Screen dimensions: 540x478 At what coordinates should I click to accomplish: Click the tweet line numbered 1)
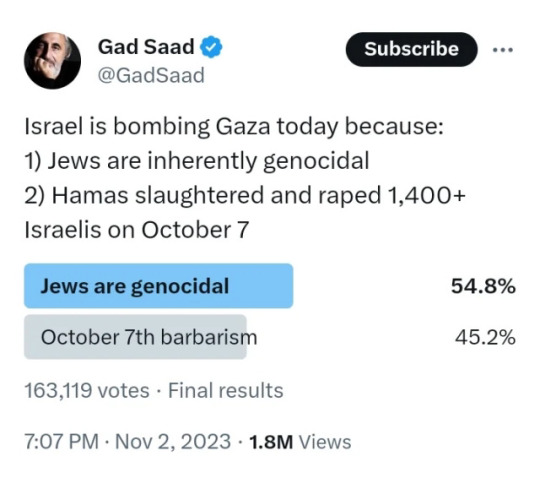point(197,161)
